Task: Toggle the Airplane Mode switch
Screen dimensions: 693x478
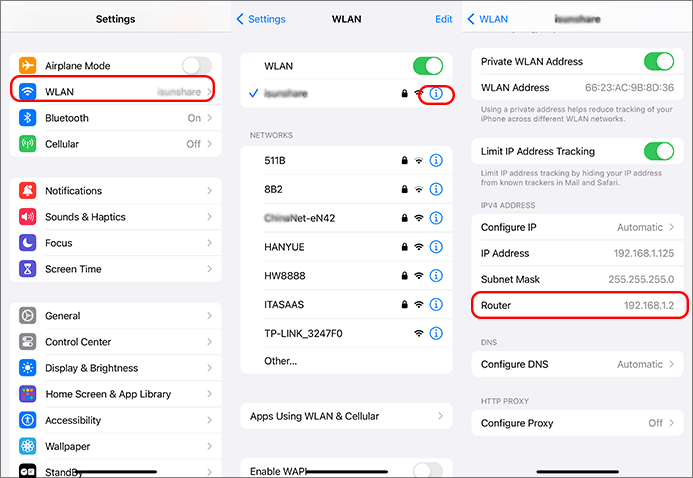Action: 197,66
